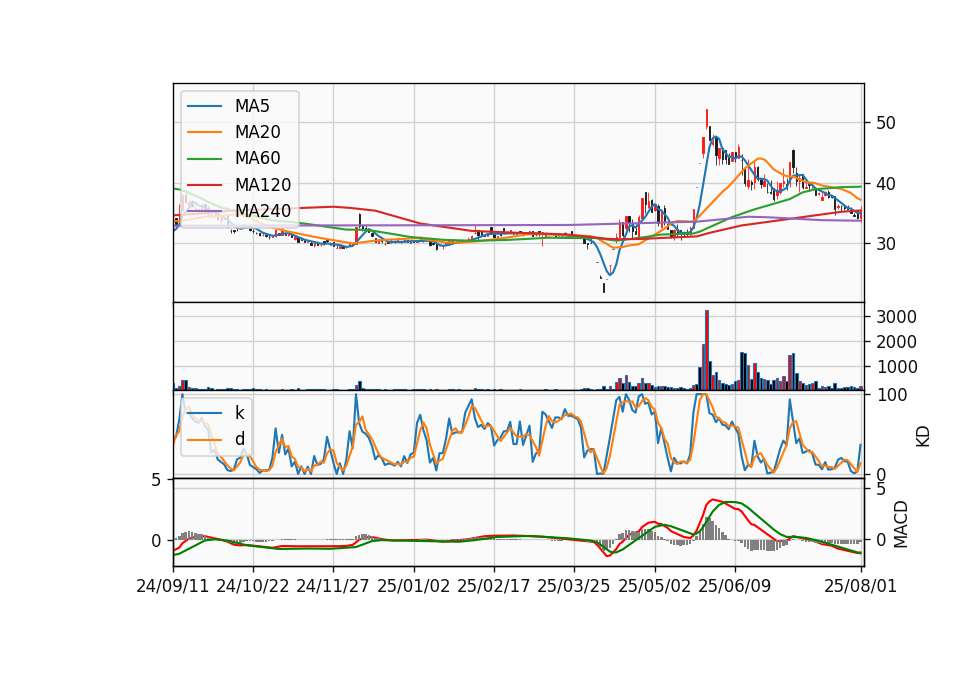Click the 25/06/09 date axis label
The image size is (960, 690).
click(735, 586)
